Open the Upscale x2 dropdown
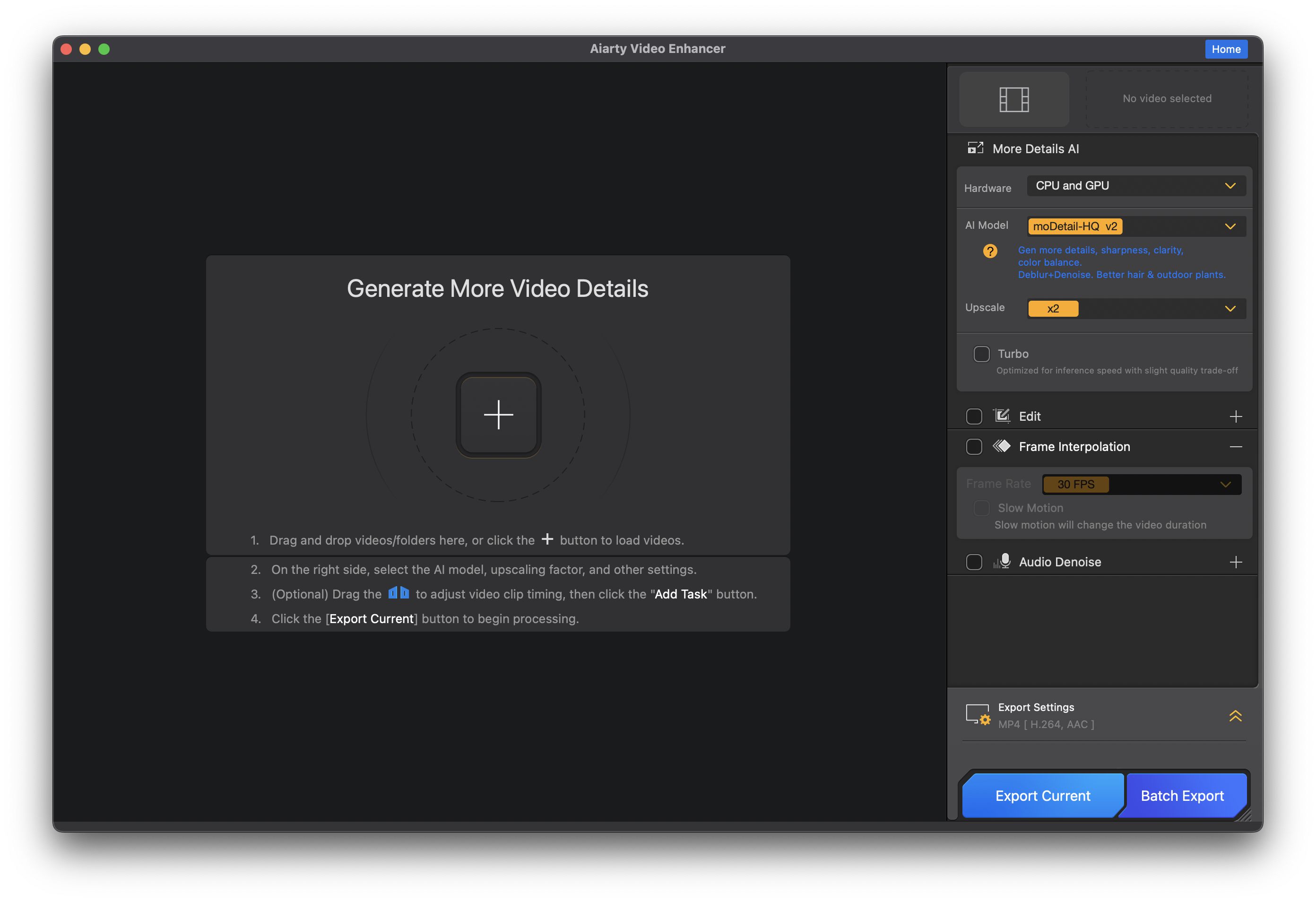Screen dimensions: 1316x902 1135,309
